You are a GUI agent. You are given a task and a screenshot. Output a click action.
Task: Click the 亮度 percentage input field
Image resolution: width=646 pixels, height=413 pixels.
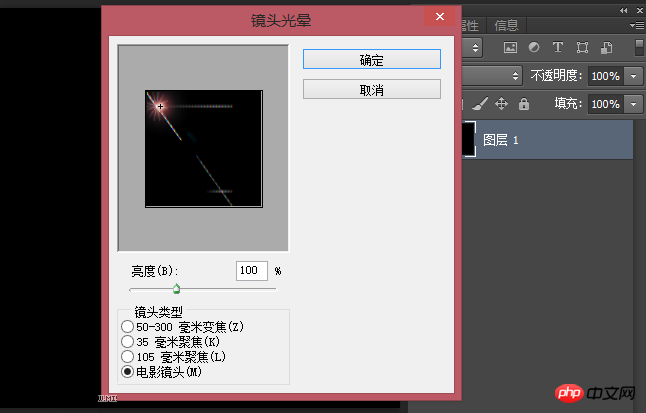point(252,271)
